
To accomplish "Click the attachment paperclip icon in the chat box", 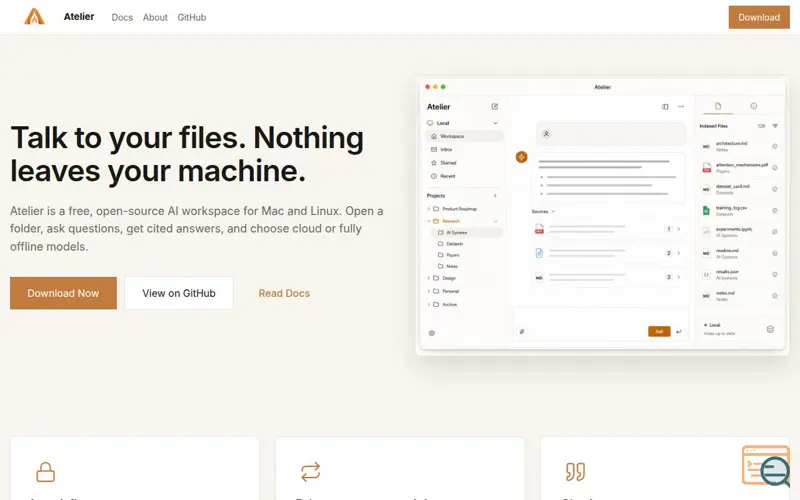I will pos(522,332).
